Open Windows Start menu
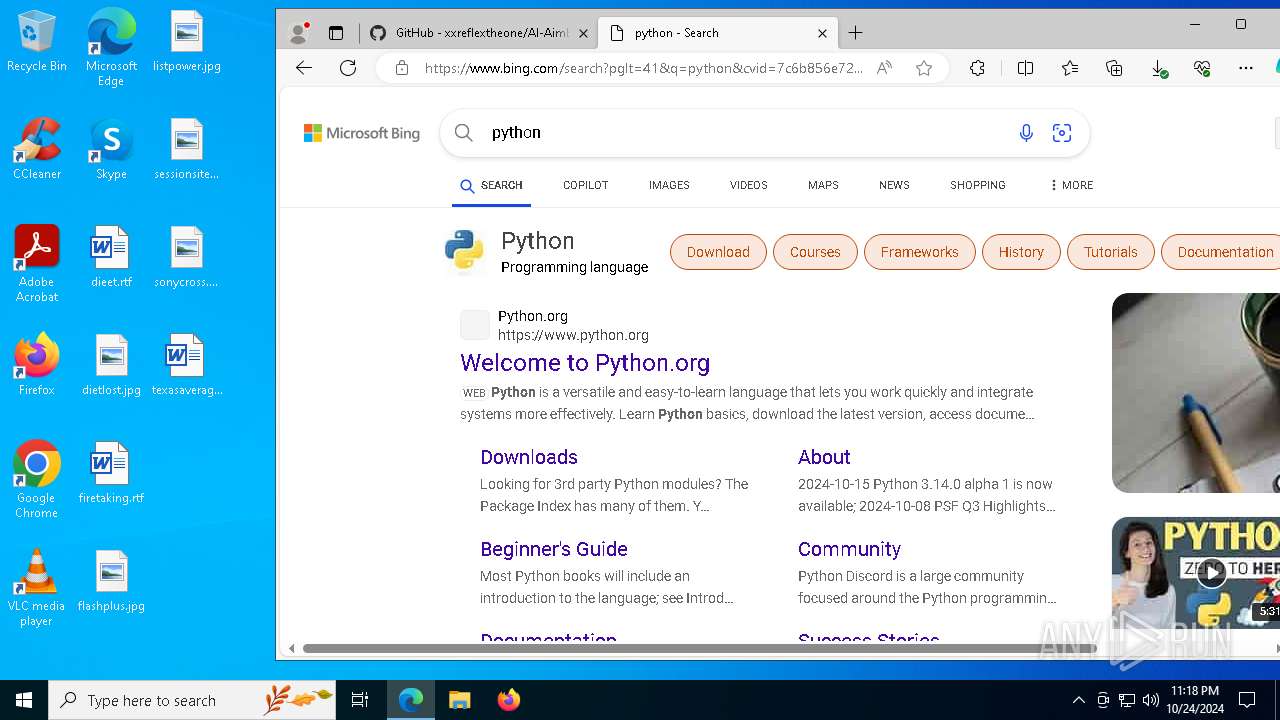The width and height of the screenshot is (1280, 720). click(24, 700)
